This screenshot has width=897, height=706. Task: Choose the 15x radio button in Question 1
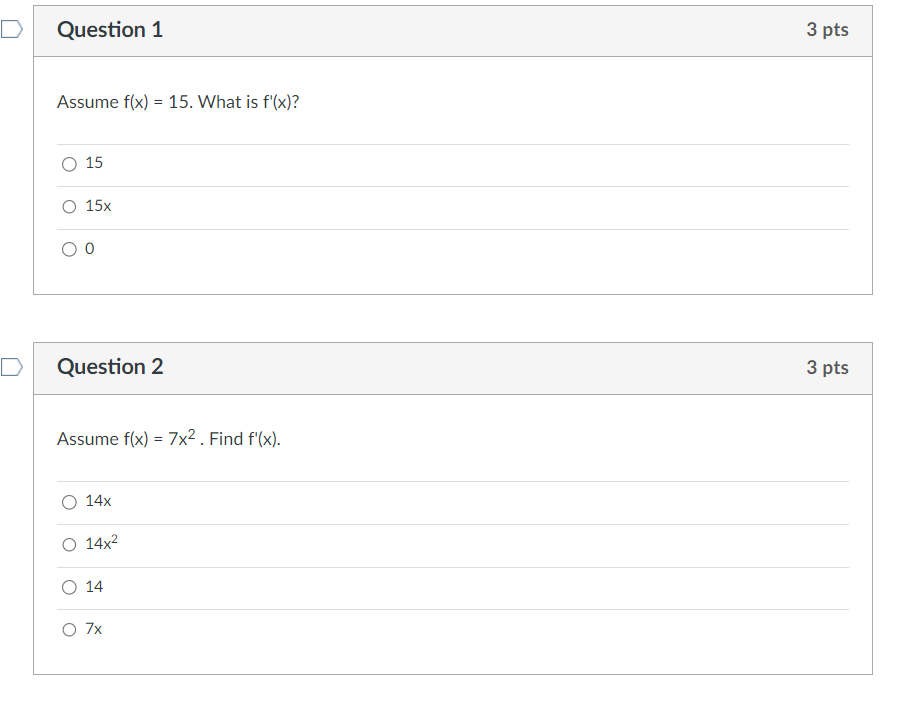[x=69, y=207]
